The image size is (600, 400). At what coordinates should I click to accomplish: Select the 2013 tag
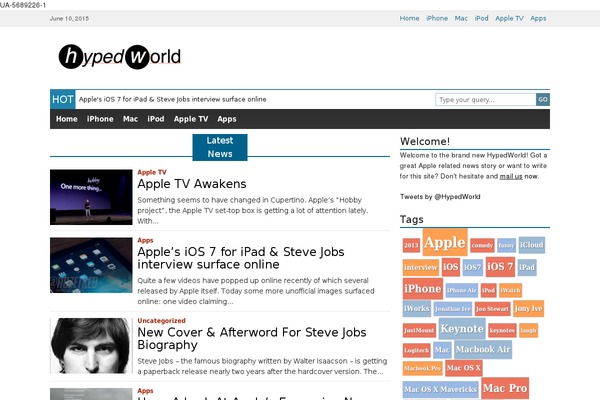[x=411, y=245]
